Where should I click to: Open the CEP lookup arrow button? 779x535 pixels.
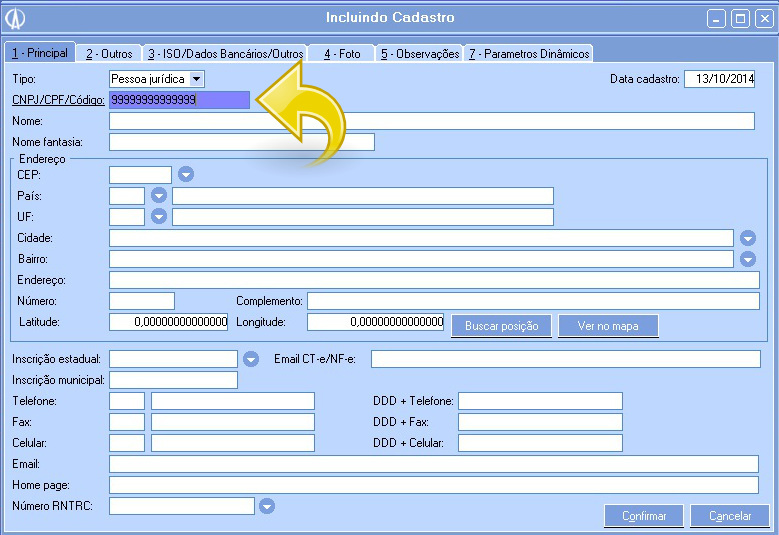pos(185,175)
